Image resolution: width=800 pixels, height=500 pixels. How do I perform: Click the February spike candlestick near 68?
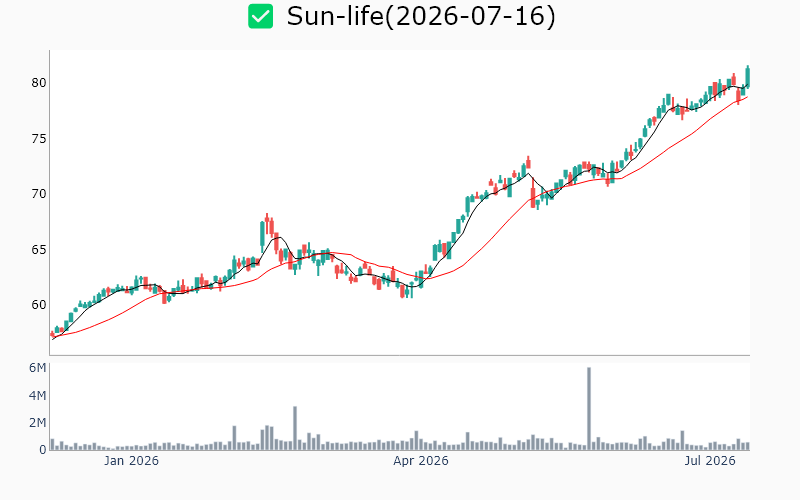click(x=267, y=224)
